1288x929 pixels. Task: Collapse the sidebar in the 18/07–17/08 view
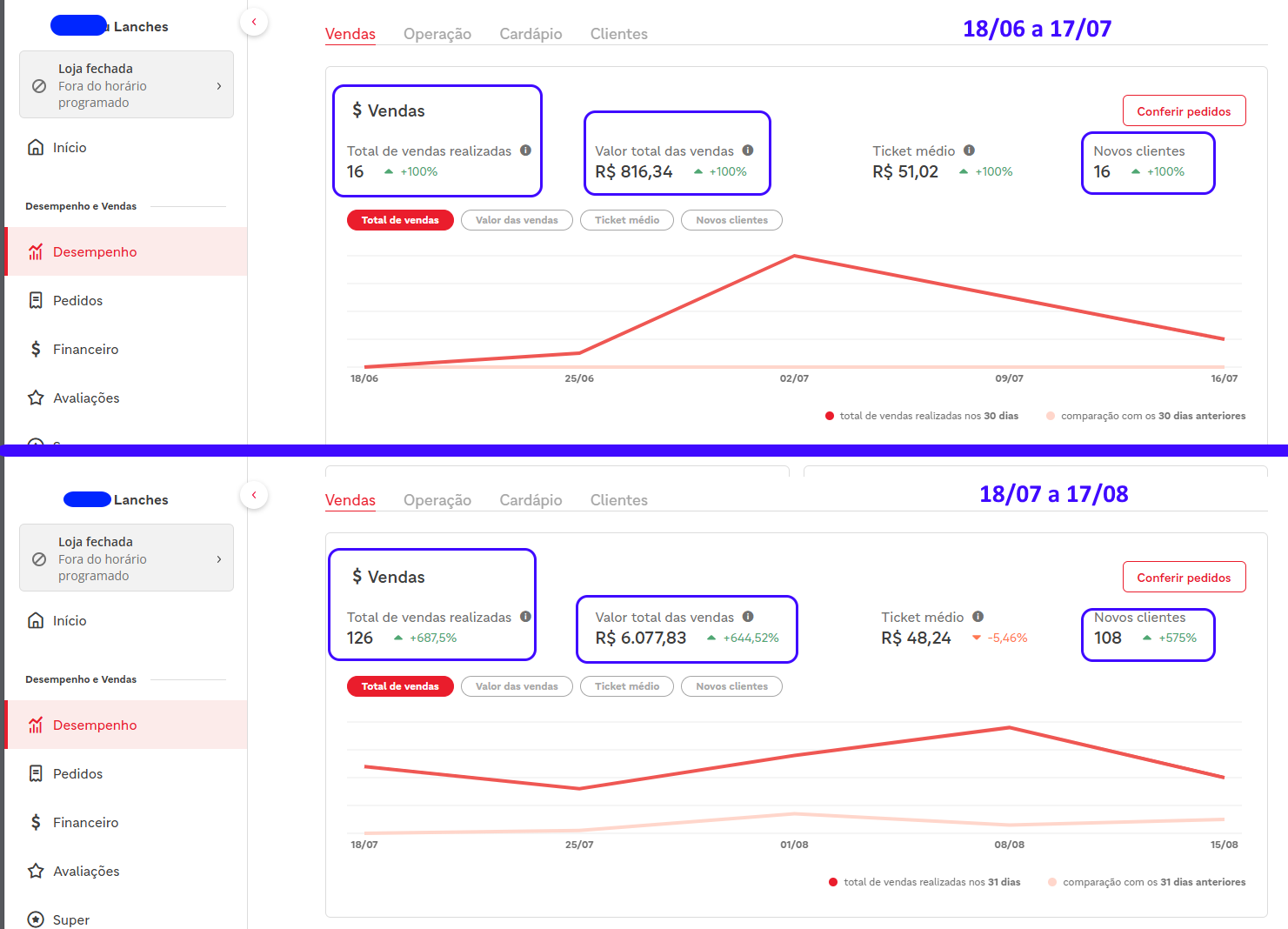tap(254, 495)
